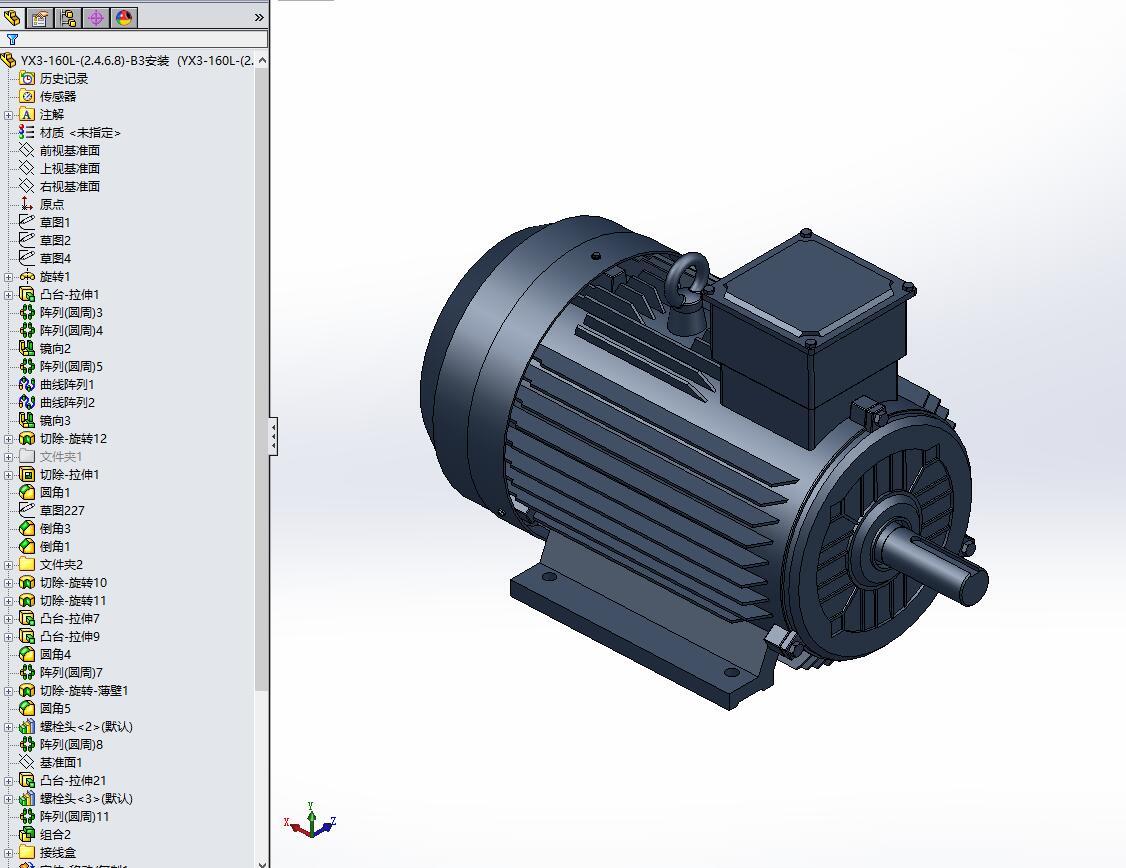Expand the 注解 annotations node
The image size is (1126, 868).
8,115
